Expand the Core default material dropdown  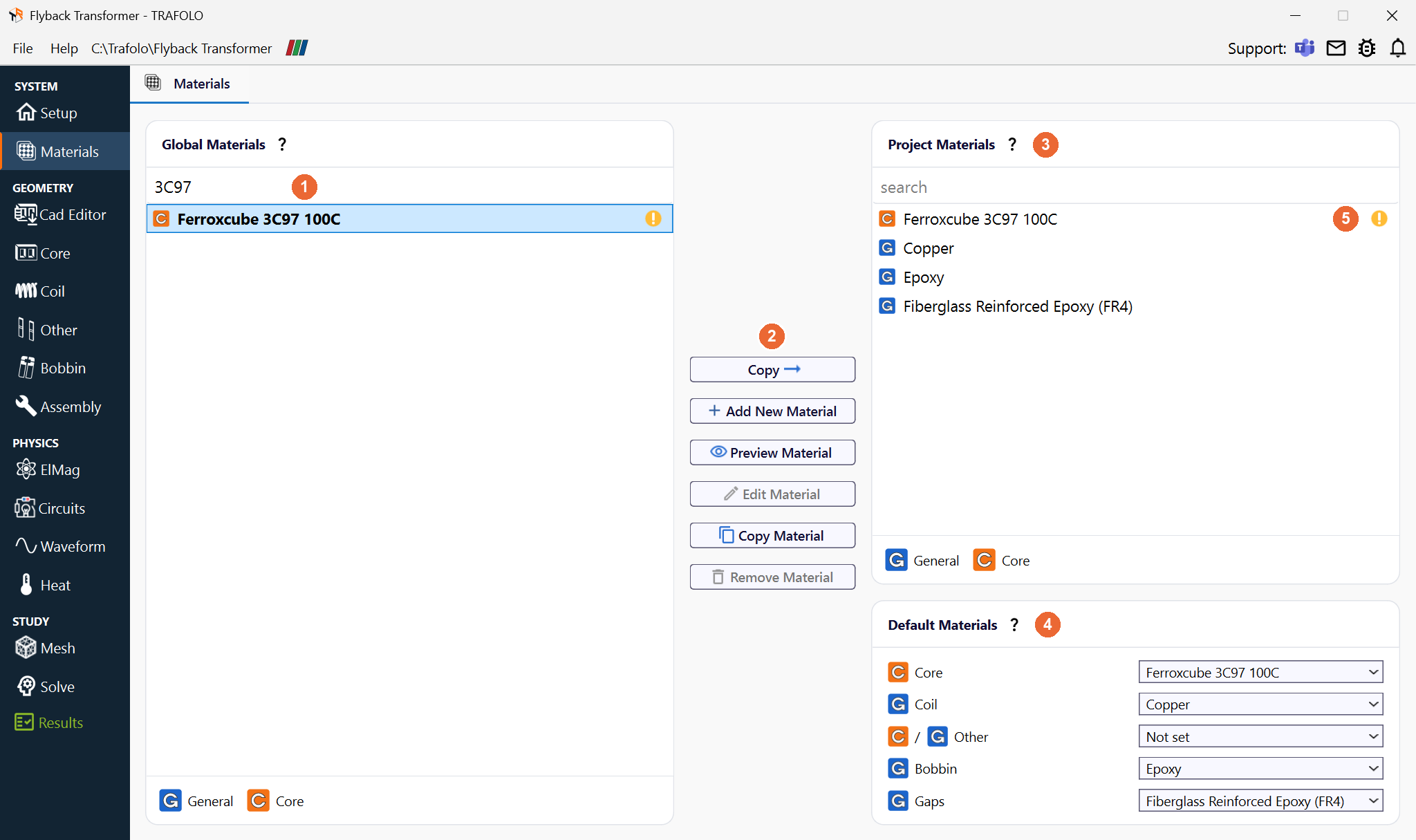tap(1260, 672)
